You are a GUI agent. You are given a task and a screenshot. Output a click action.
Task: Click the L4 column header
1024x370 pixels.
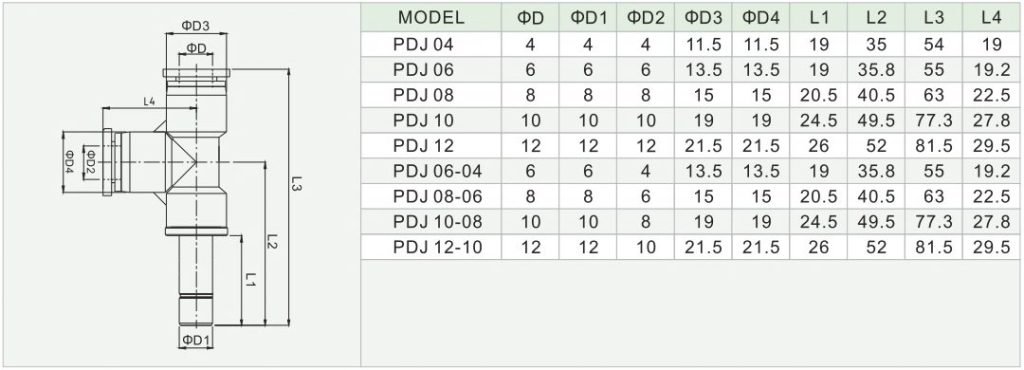coord(991,18)
